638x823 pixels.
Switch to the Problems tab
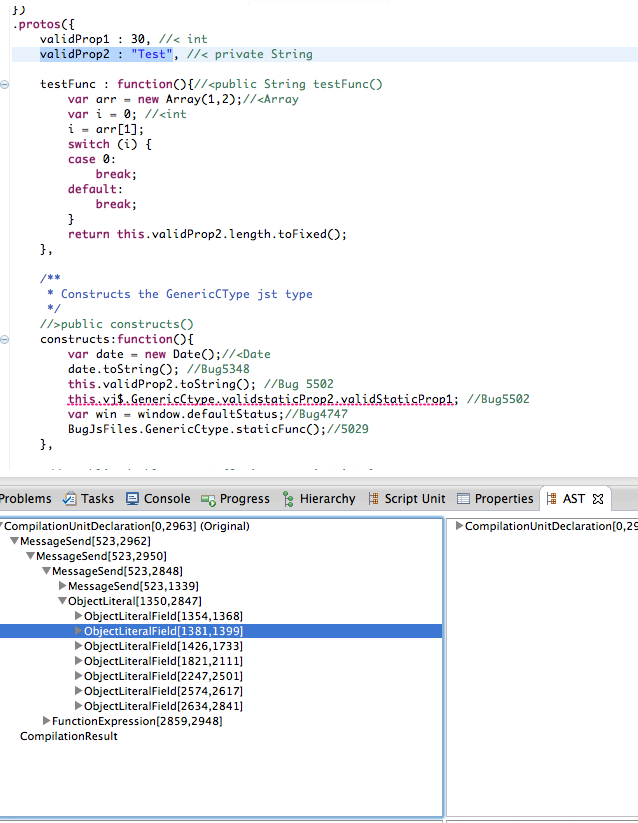pyautogui.click(x=24, y=498)
